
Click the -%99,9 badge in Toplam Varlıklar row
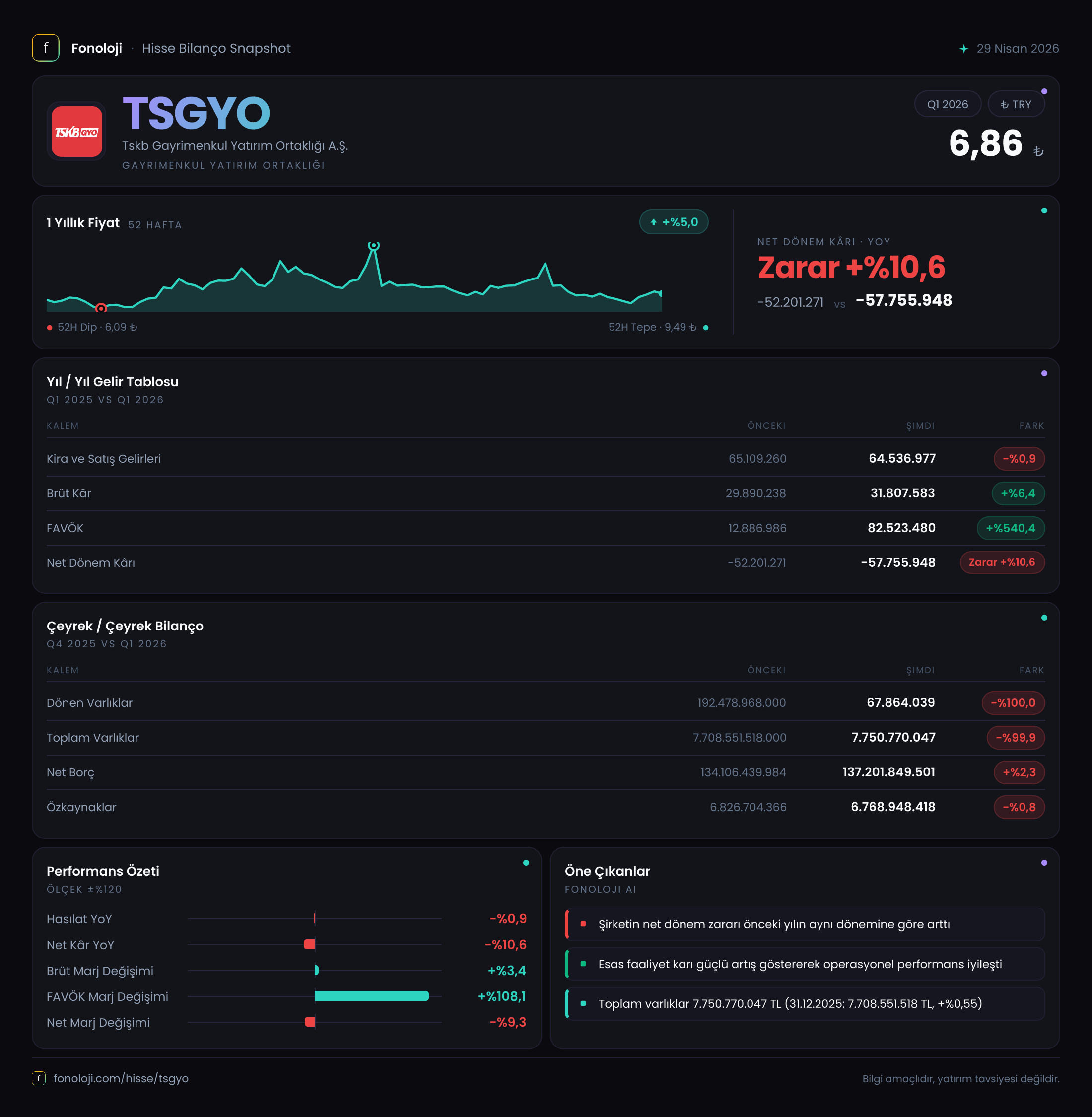pos(1016,737)
